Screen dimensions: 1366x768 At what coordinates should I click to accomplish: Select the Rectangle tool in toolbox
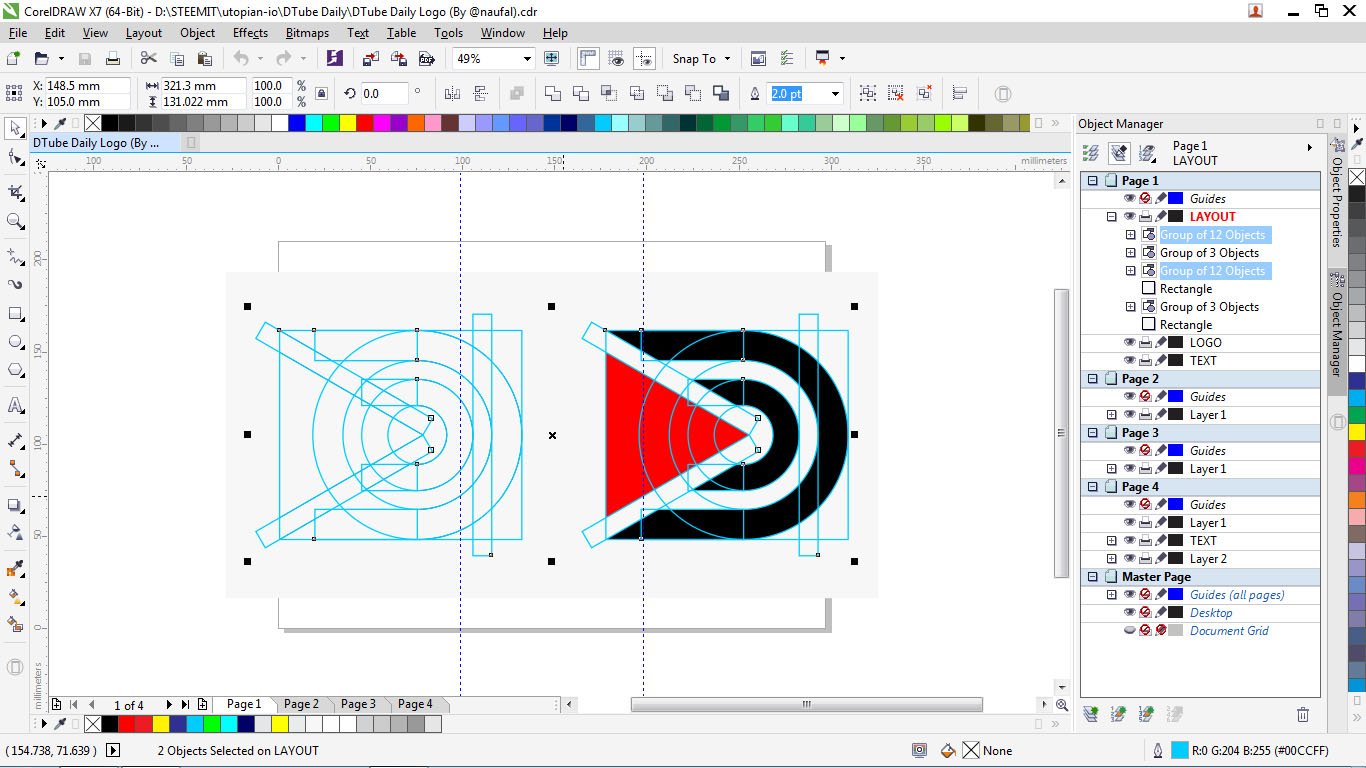(x=15, y=313)
